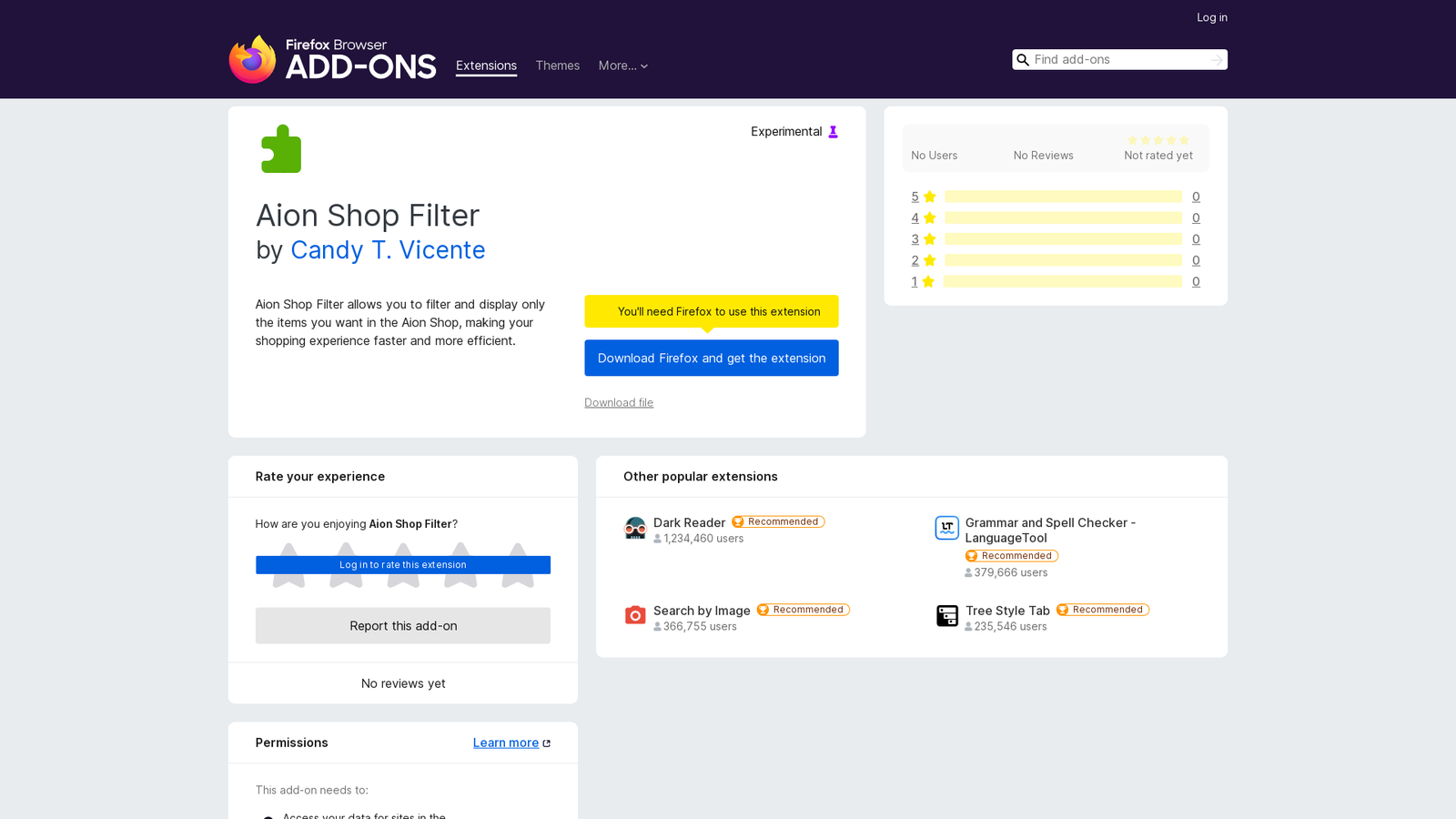Click the 4-star rating bar

(1063, 218)
